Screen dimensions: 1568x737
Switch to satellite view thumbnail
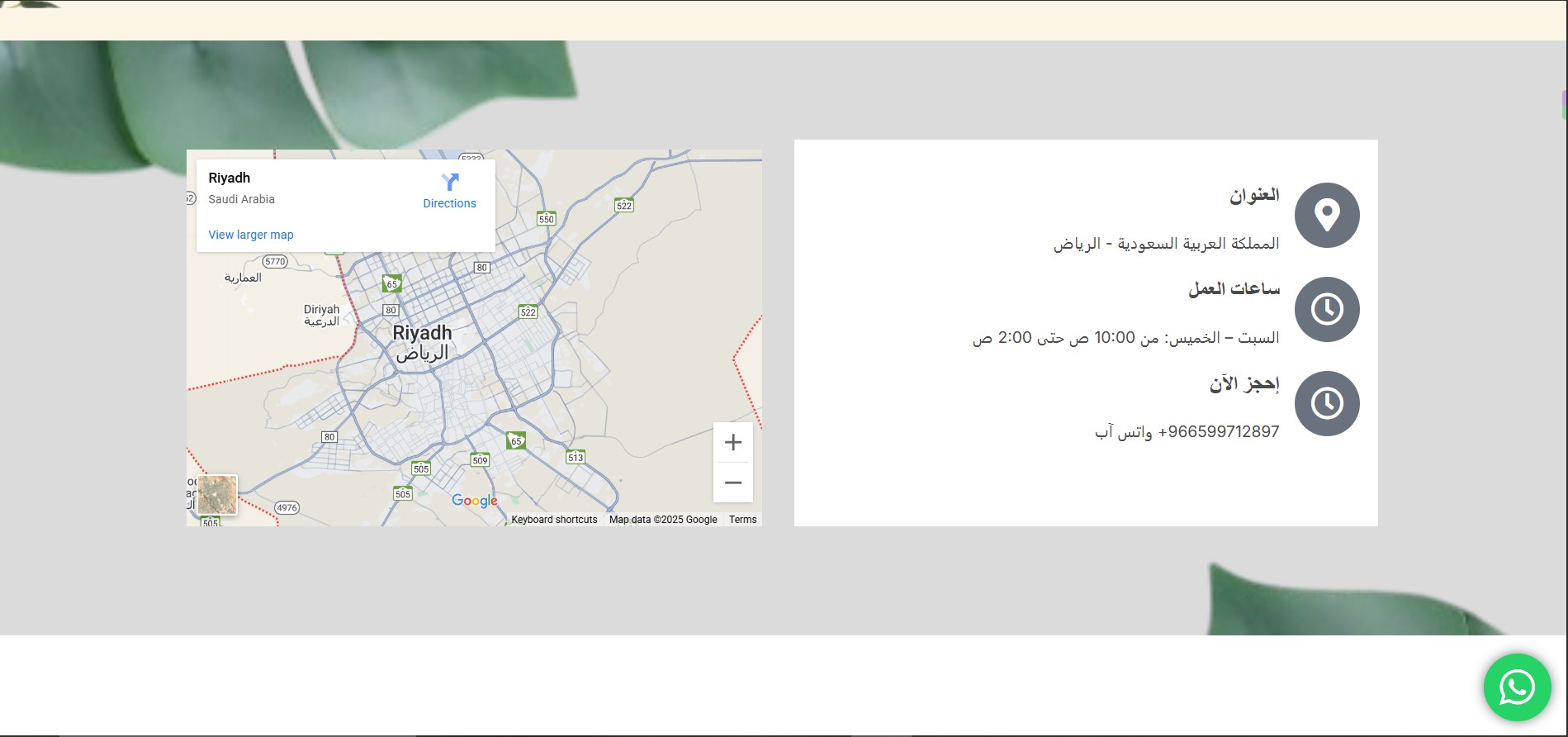[x=217, y=495]
